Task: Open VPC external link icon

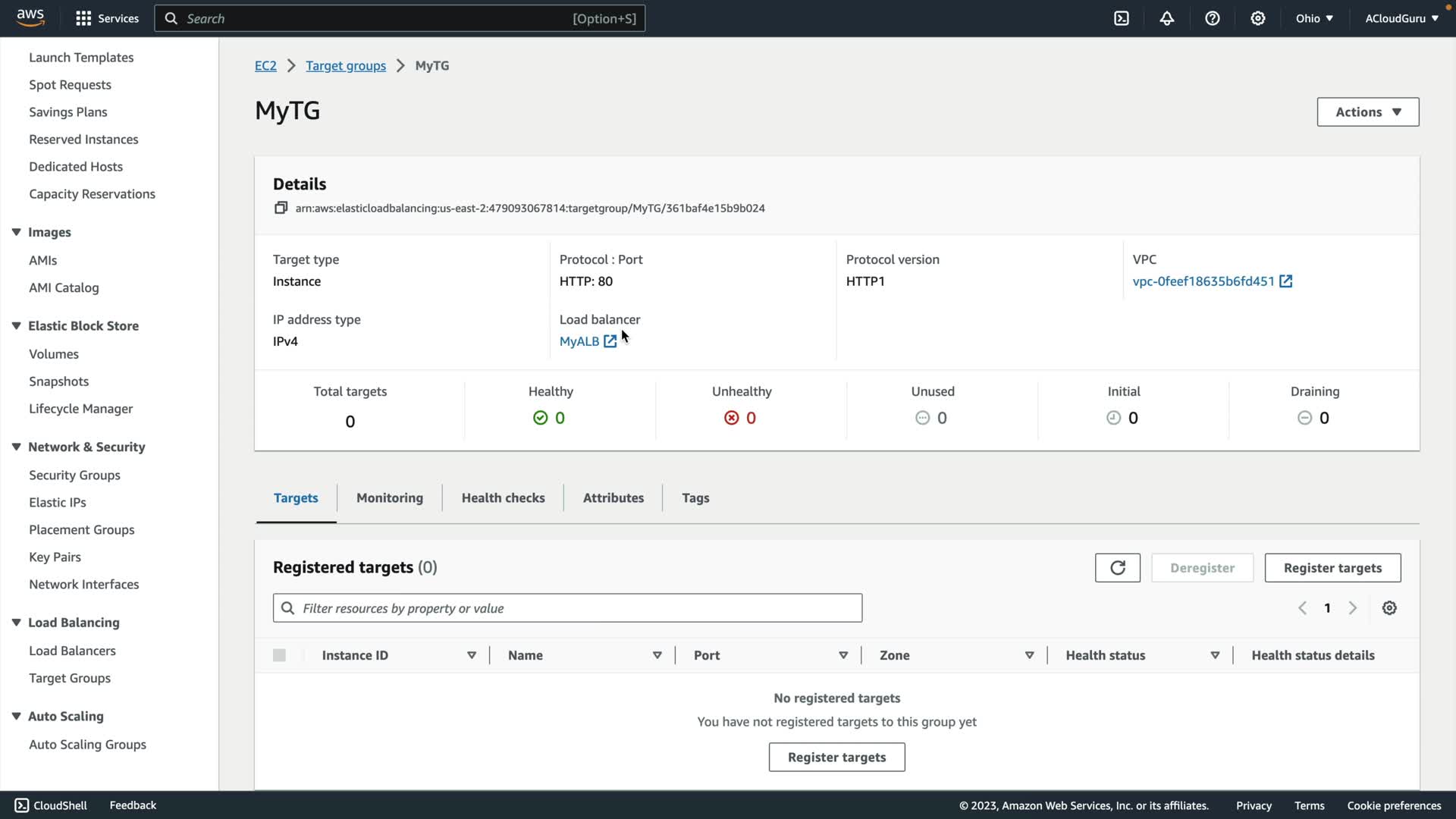Action: pyautogui.click(x=1286, y=281)
